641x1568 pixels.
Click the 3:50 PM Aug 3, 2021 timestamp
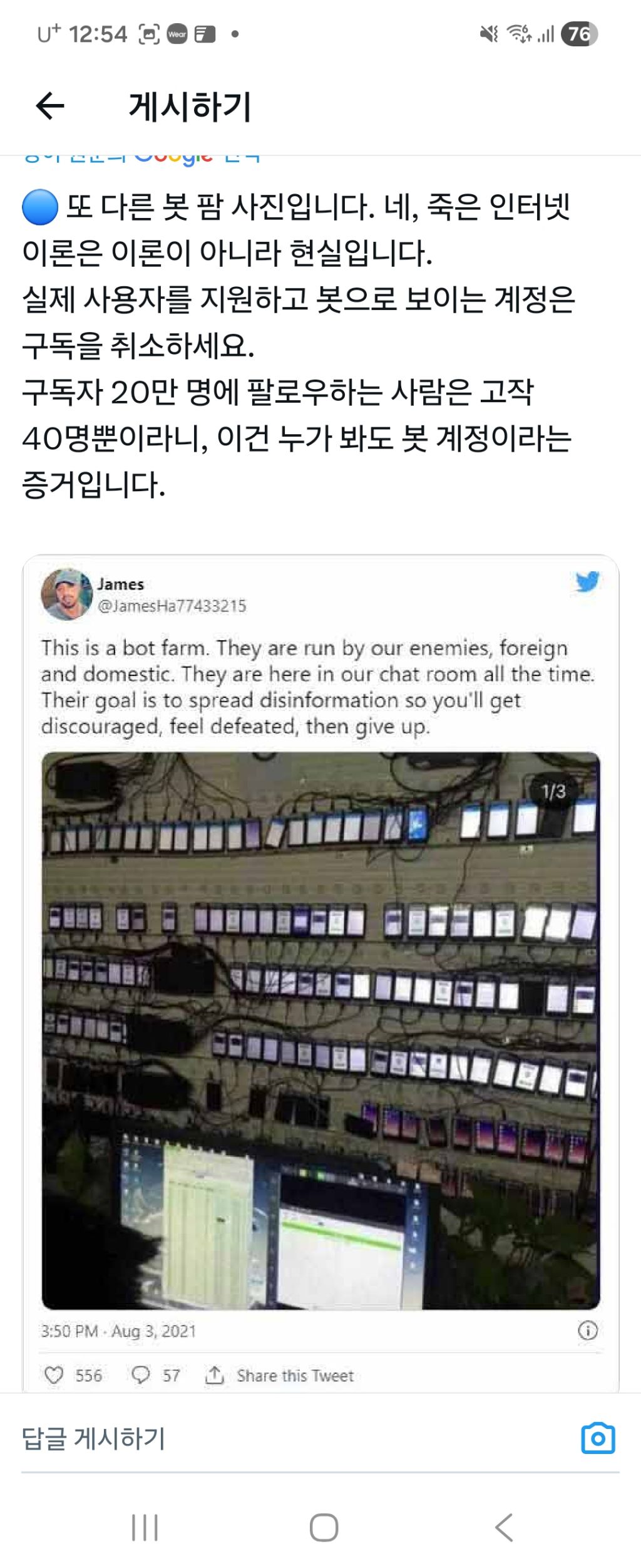pos(118,1331)
